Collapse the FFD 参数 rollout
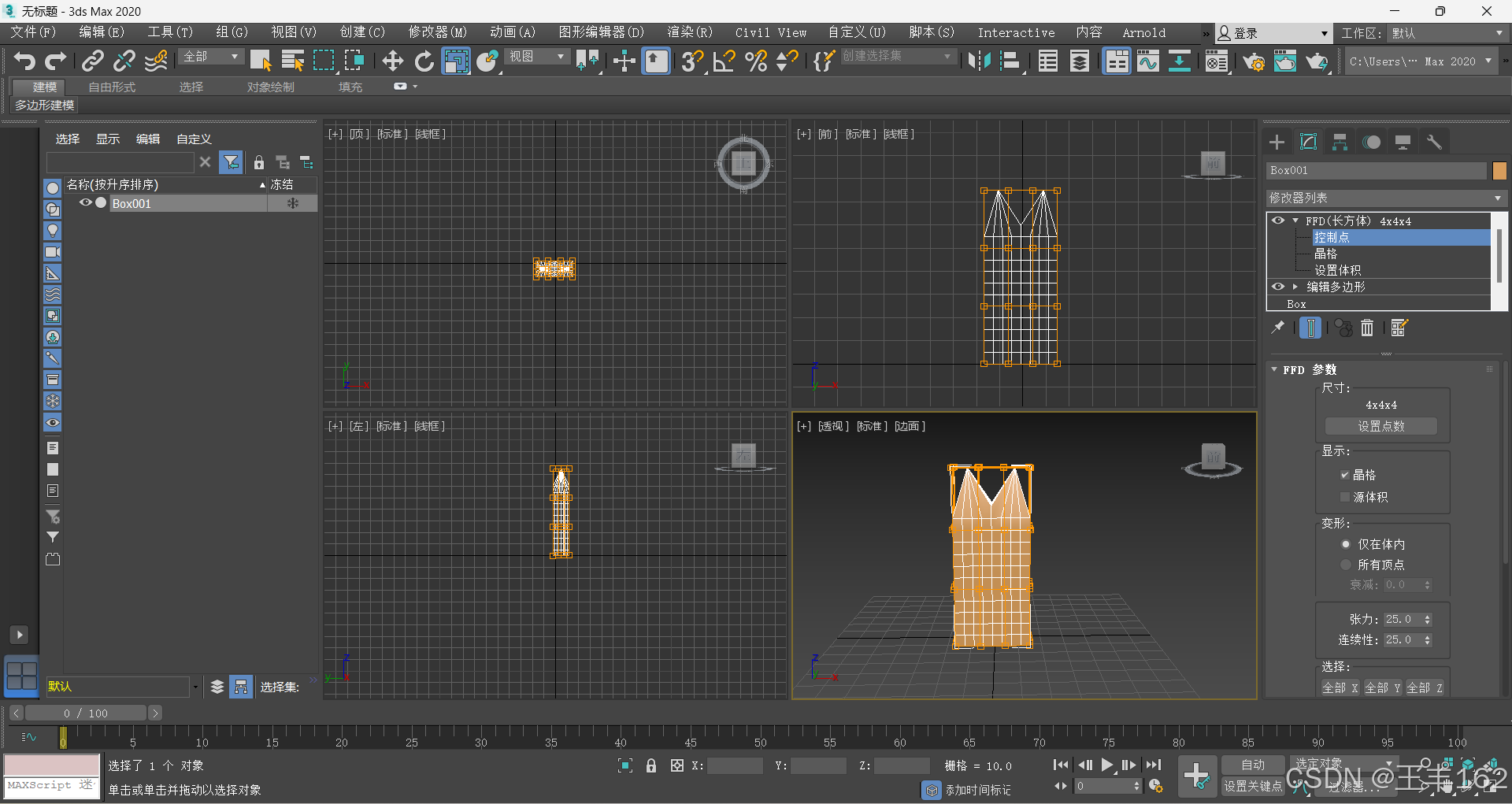 click(x=1275, y=369)
